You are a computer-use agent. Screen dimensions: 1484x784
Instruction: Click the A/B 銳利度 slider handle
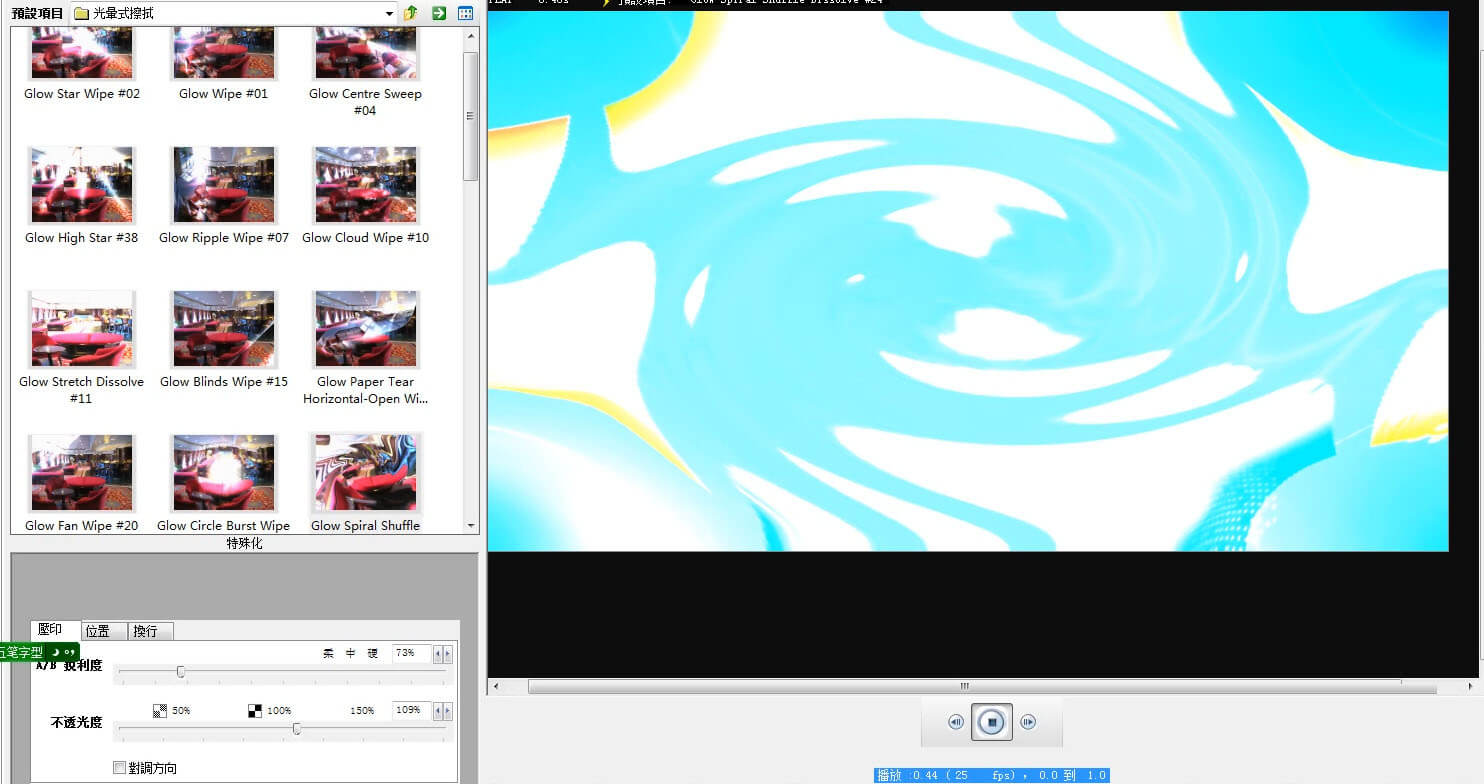point(181,672)
